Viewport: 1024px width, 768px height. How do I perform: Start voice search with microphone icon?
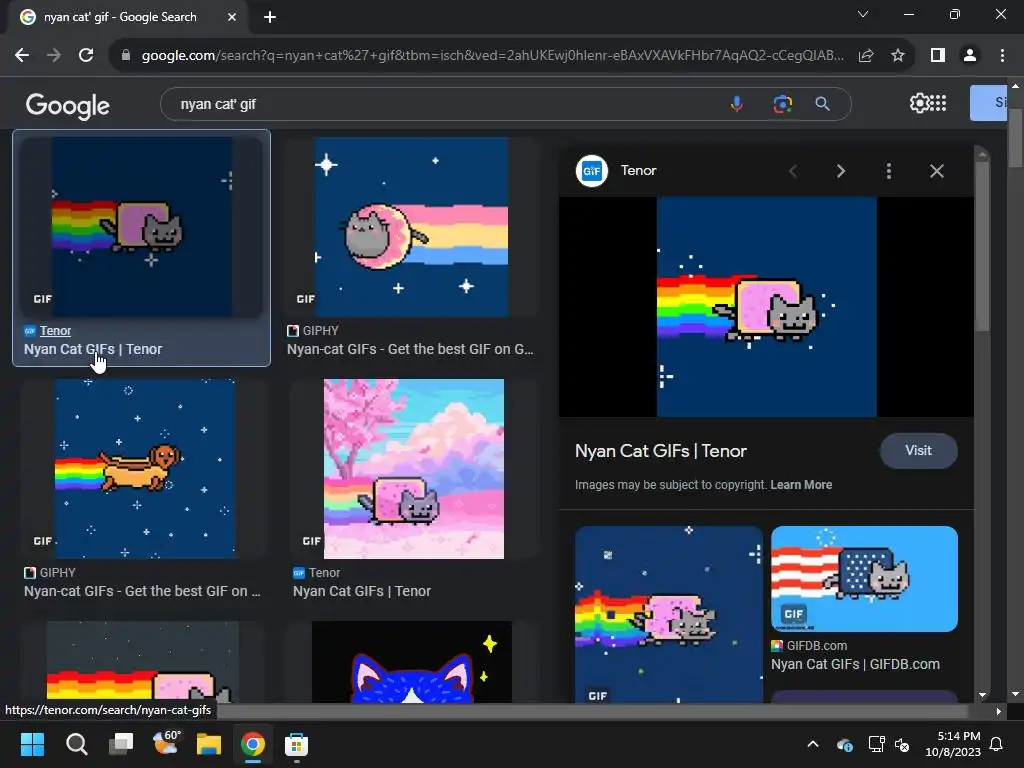click(737, 104)
